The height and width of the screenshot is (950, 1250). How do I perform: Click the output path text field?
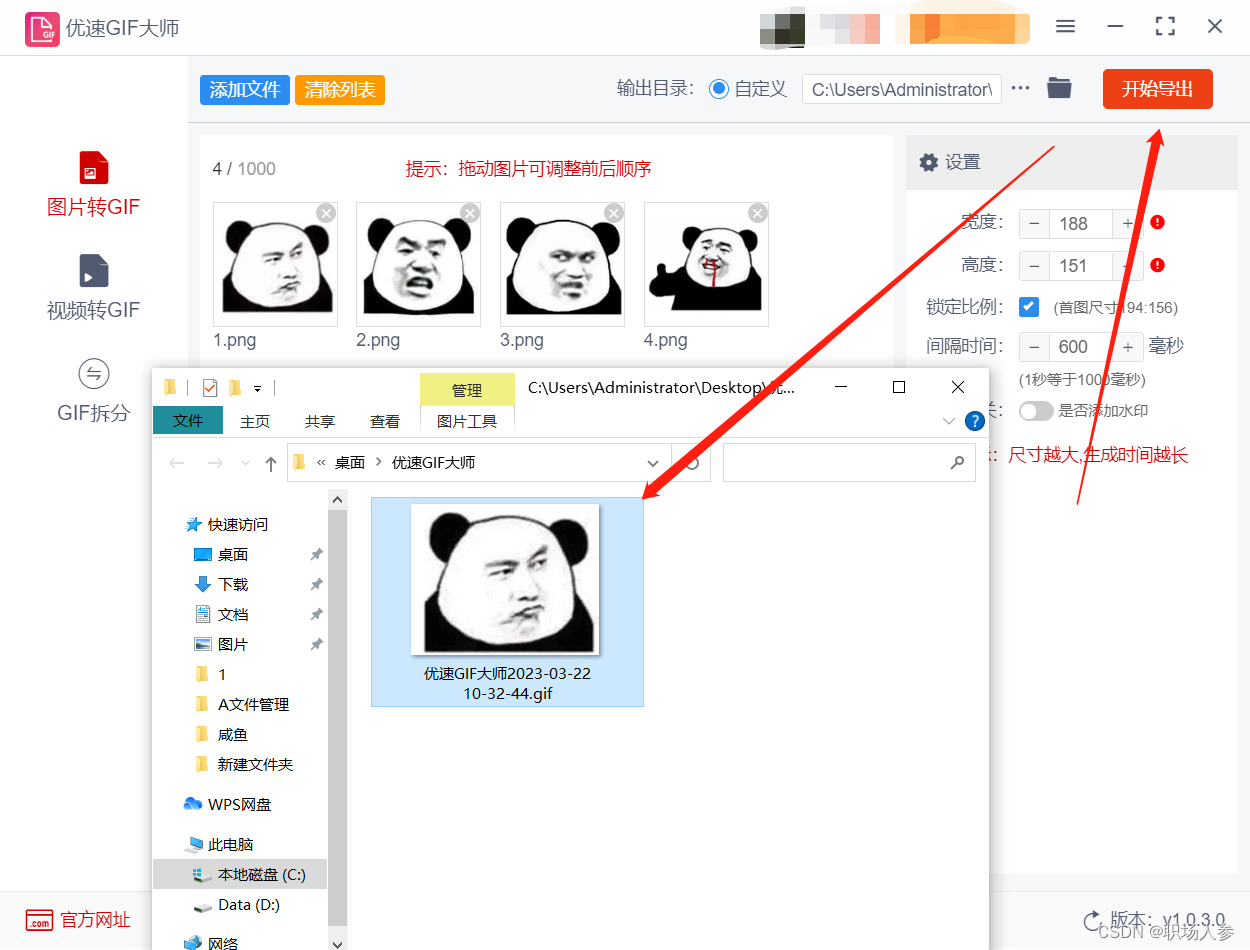click(x=901, y=89)
